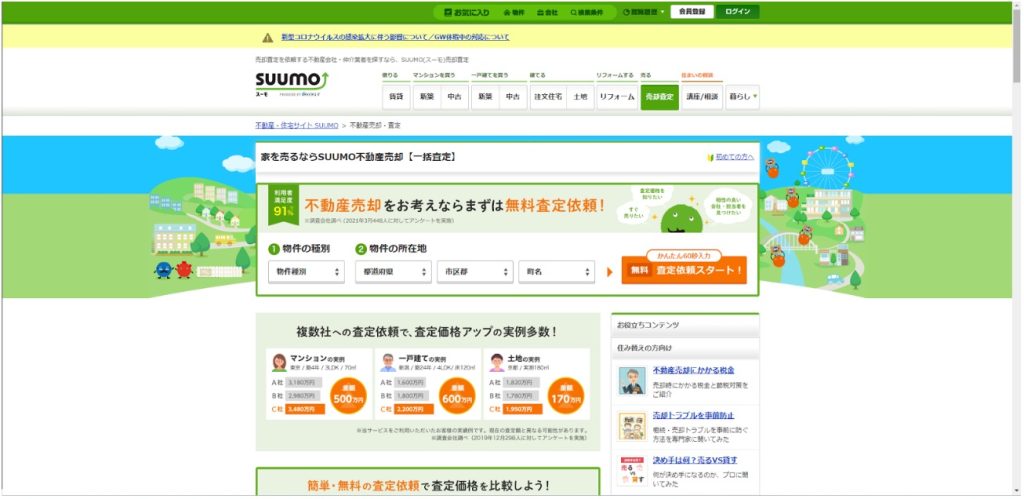The height and width of the screenshot is (499, 1024).
Task: Click thumbnail for 売るVS貸す article
Action: pos(632,471)
